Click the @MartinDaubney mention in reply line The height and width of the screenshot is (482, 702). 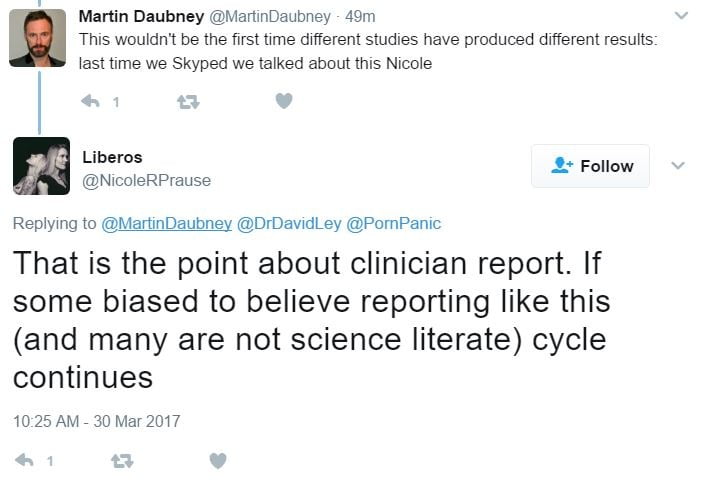coord(166,223)
